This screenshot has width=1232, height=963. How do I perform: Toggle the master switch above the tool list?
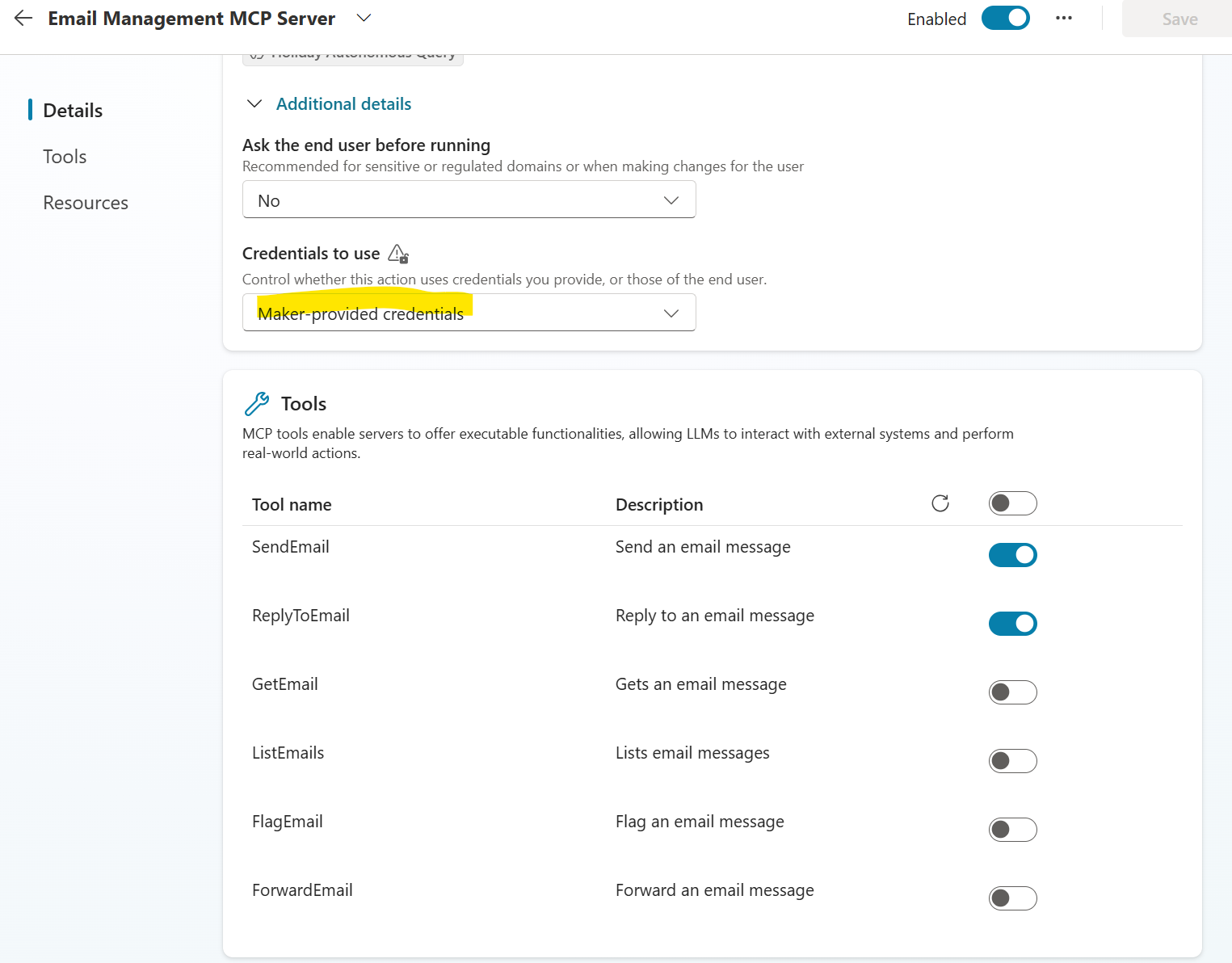pyautogui.click(x=1012, y=503)
